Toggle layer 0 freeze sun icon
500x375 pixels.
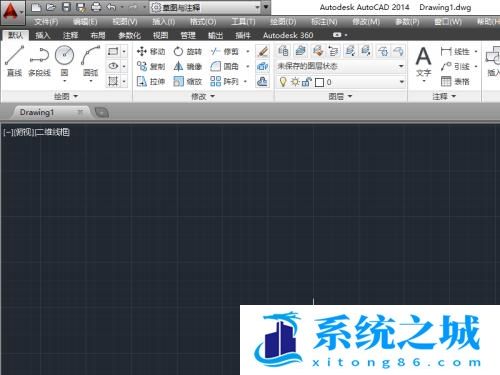[295, 82]
